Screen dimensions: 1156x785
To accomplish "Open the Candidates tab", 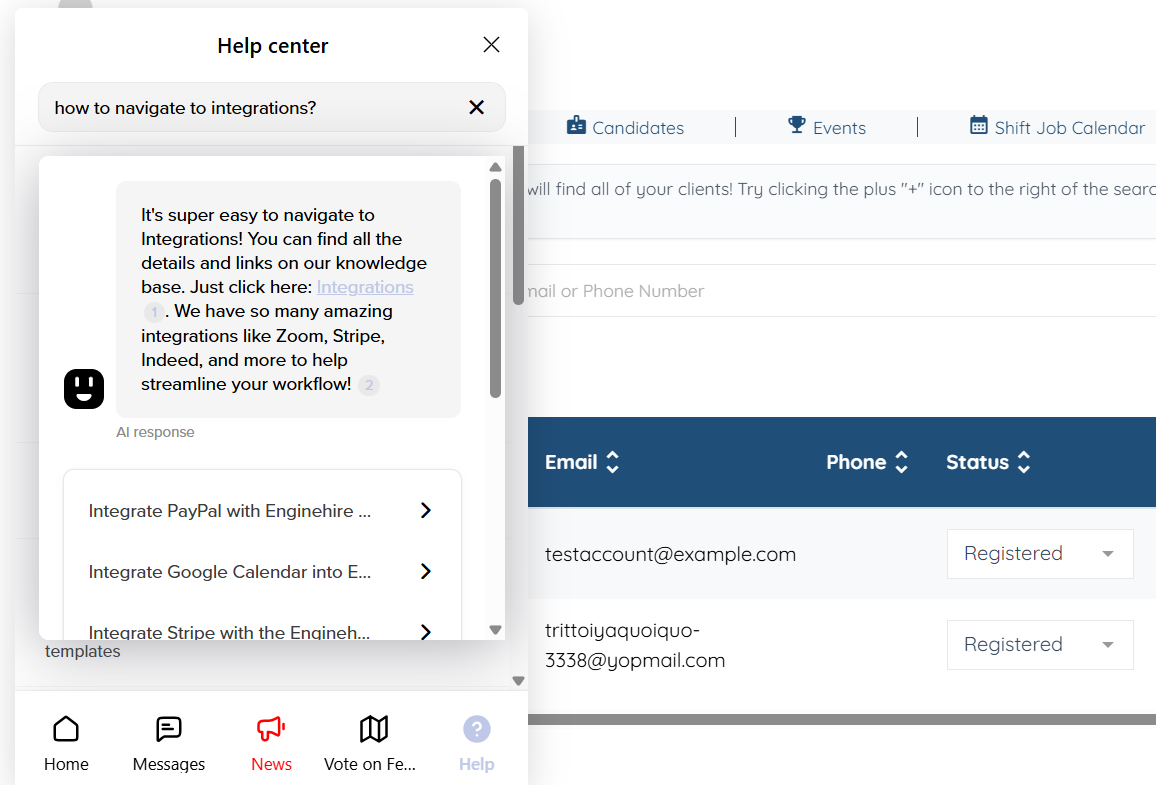I will [626, 128].
